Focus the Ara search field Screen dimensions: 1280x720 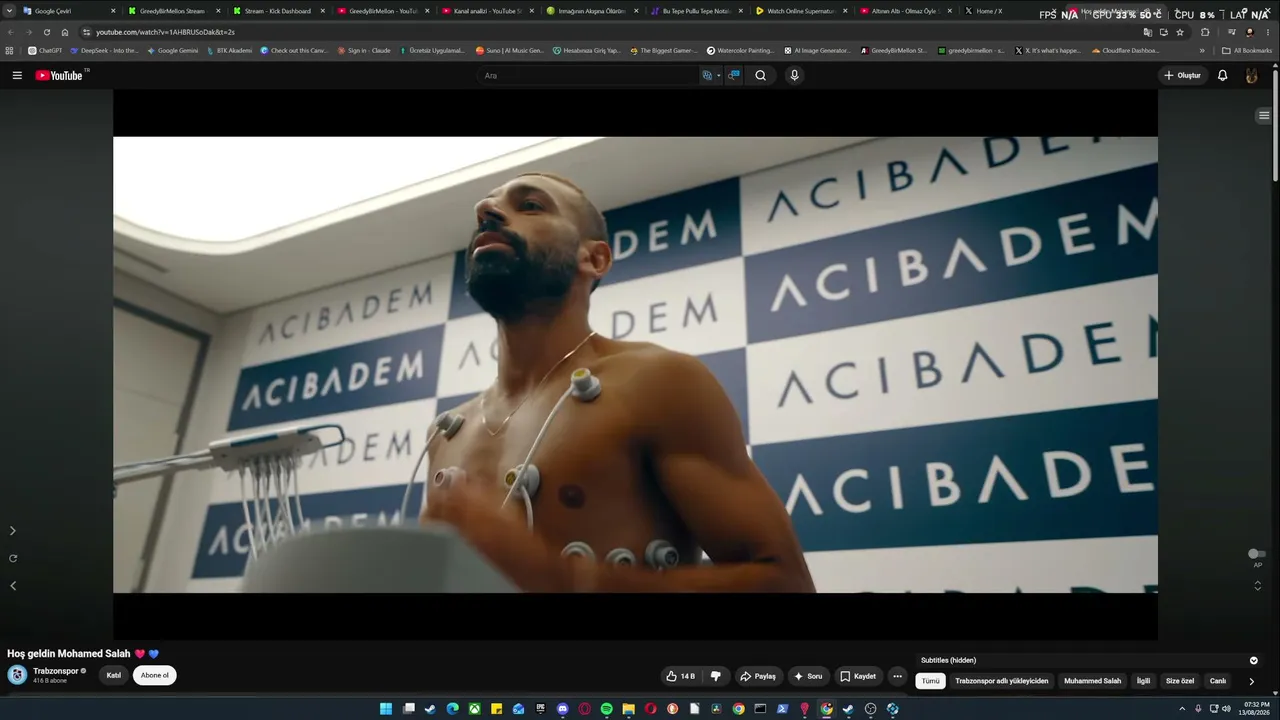pos(590,75)
